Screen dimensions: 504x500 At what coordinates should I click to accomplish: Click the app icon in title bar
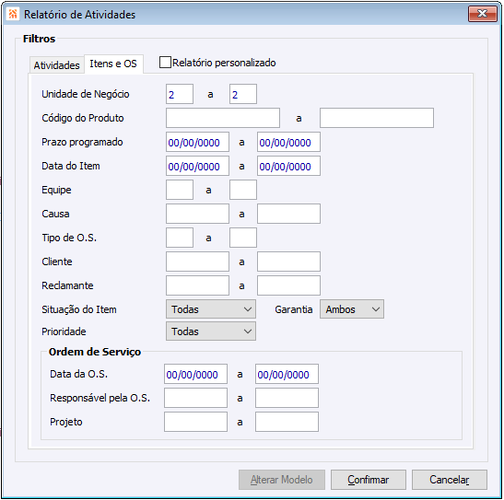[13, 14]
